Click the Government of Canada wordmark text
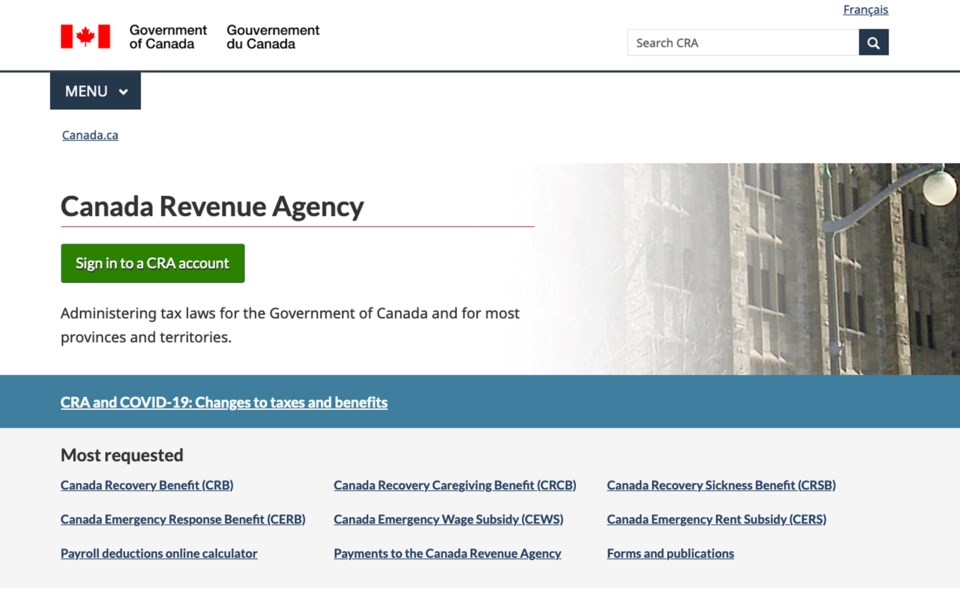Image resolution: width=960 pixels, height=589 pixels. coord(168,37)
